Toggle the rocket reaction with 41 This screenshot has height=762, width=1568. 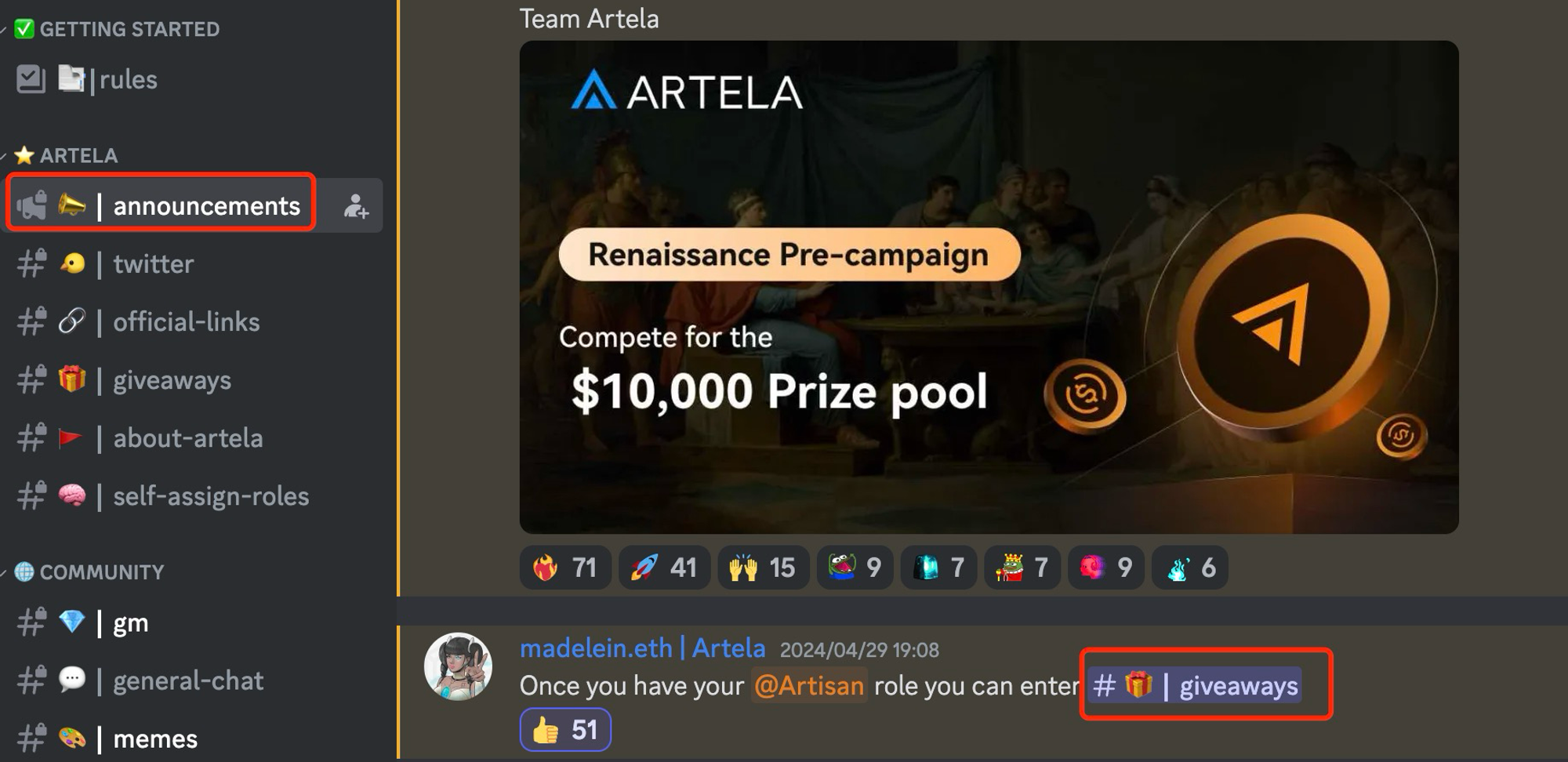664,567
